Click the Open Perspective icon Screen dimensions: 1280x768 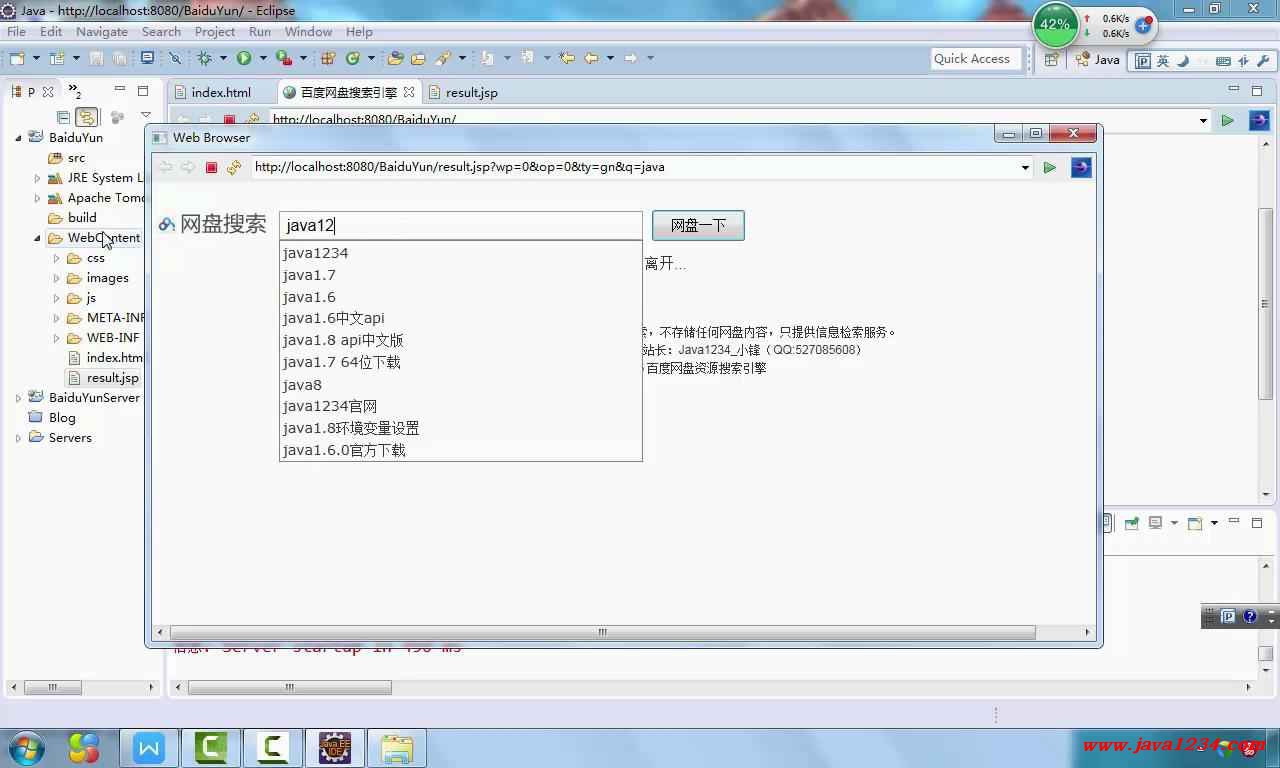pos(1051,60)
